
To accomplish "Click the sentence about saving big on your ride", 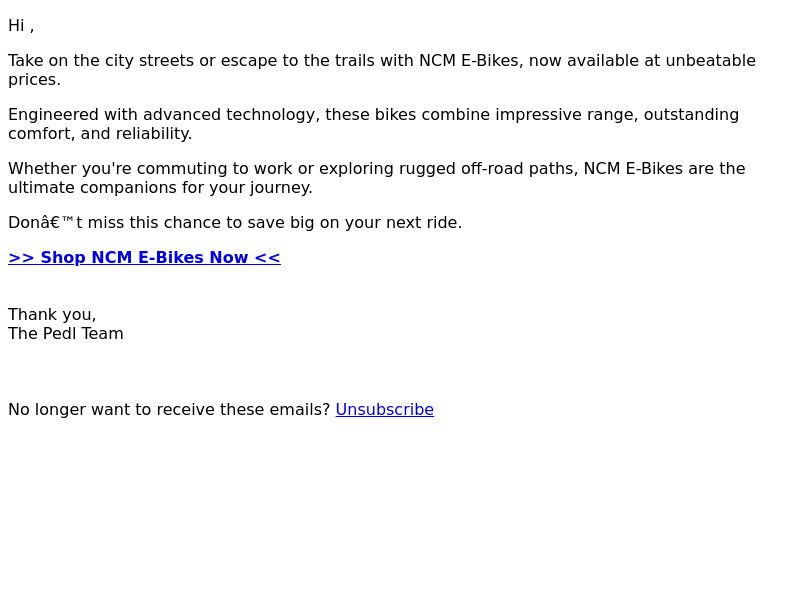I will 235,223.
